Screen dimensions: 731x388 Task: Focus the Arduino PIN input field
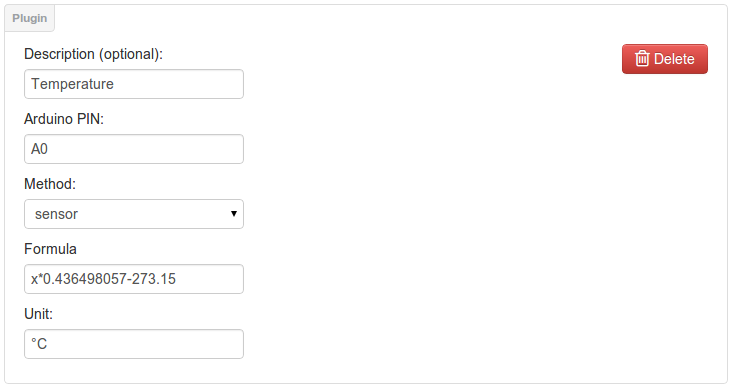pos(134,149)
